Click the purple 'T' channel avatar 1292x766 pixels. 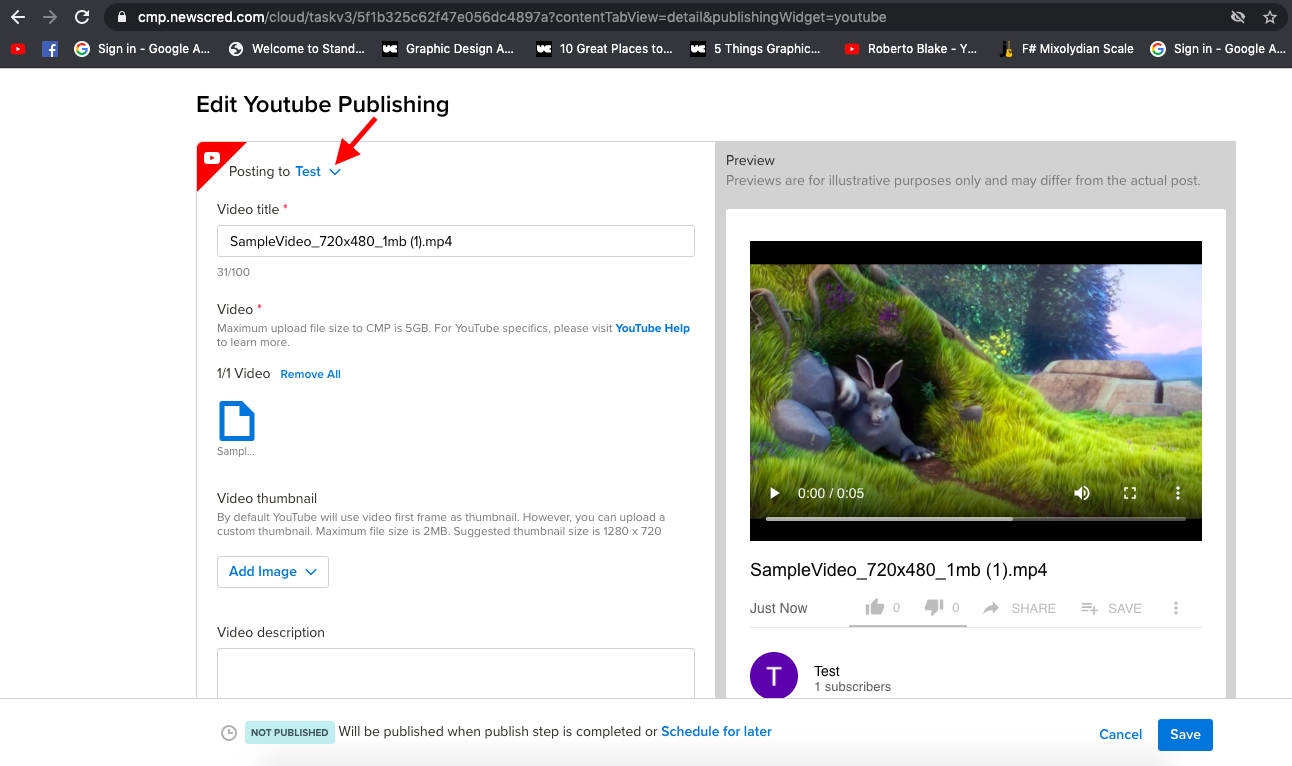click(774, 677)
